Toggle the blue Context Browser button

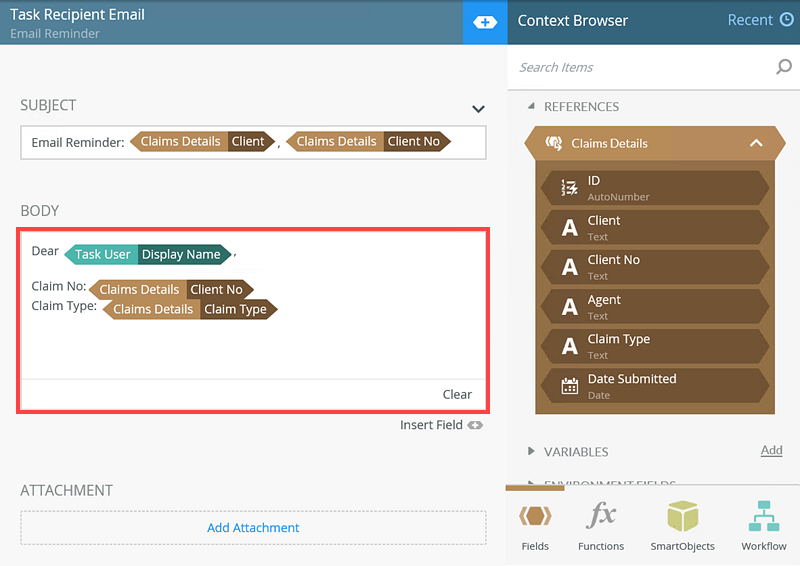click(x=485, y=22)
